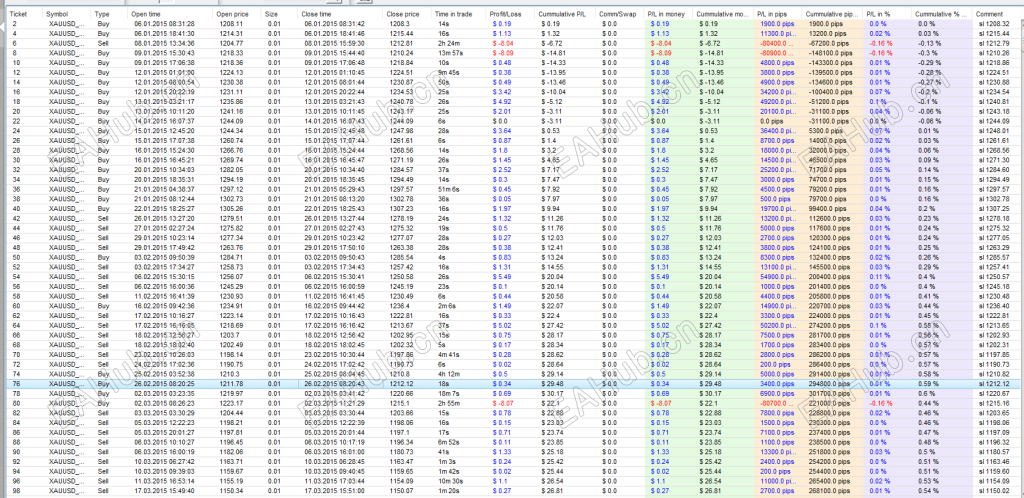
Task: Sort by Comm/Swap column header
Action: tap(620, 14)
